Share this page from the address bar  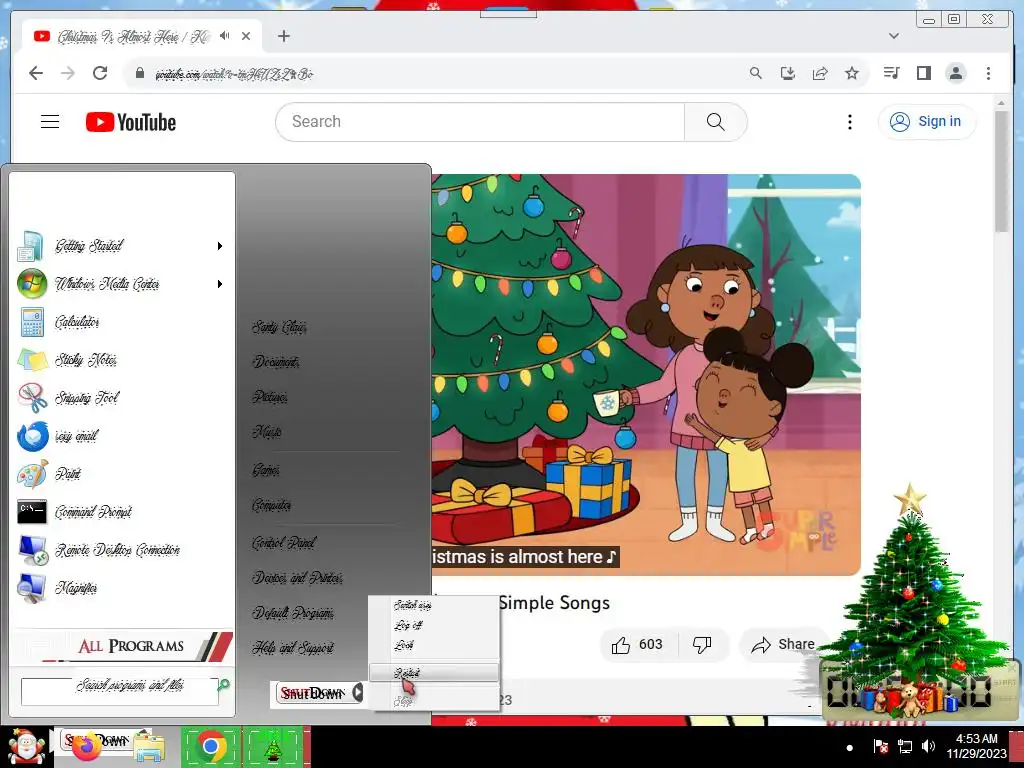coord(820,73)
